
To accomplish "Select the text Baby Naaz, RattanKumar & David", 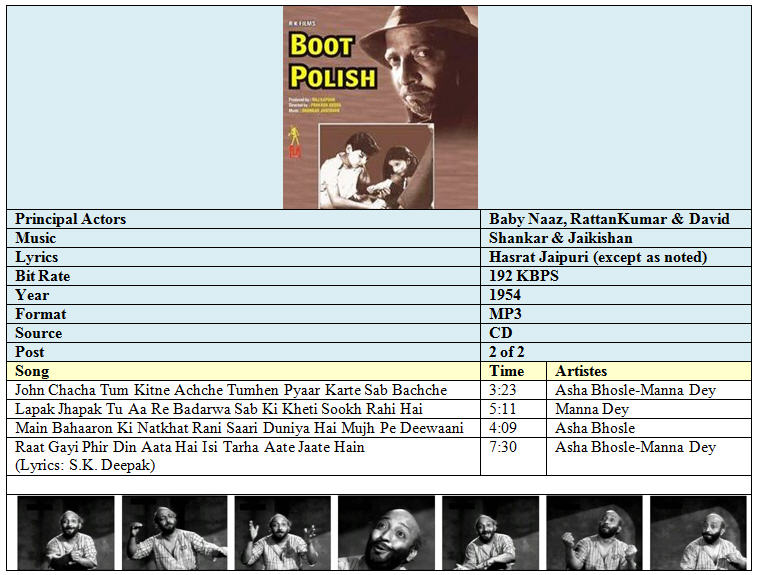I will 609,219.
